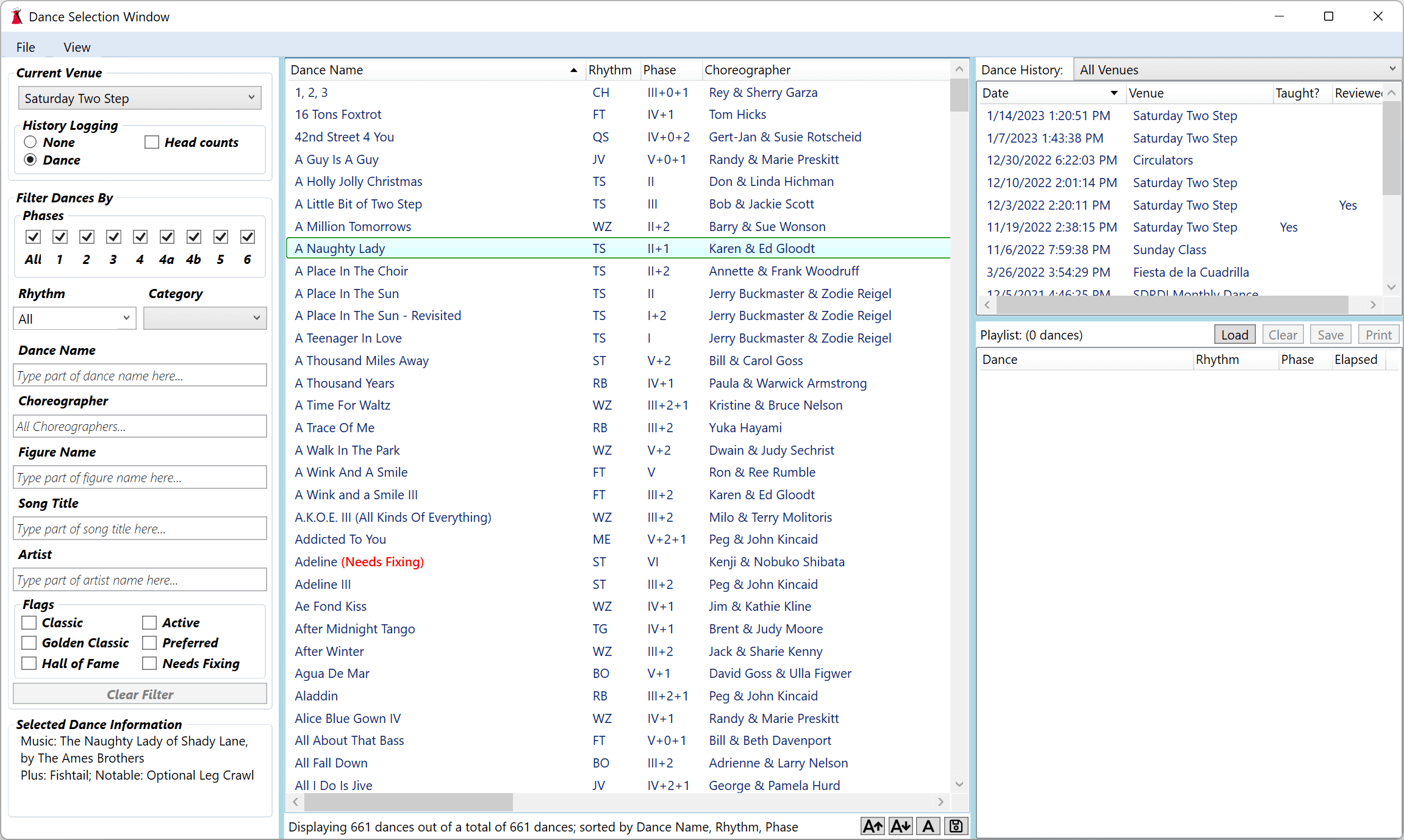This screenshot has height=840, width=1404.
Task: Select the None history logging radio button
Action: 30,142
